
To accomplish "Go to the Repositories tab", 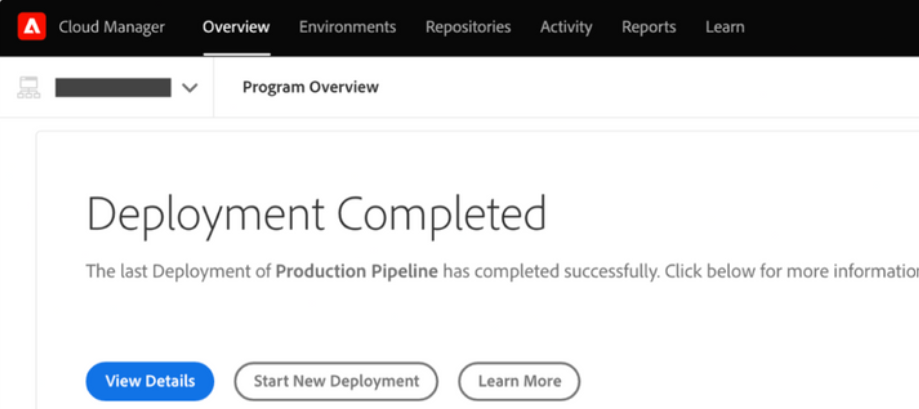I will (x=468, y=27).
